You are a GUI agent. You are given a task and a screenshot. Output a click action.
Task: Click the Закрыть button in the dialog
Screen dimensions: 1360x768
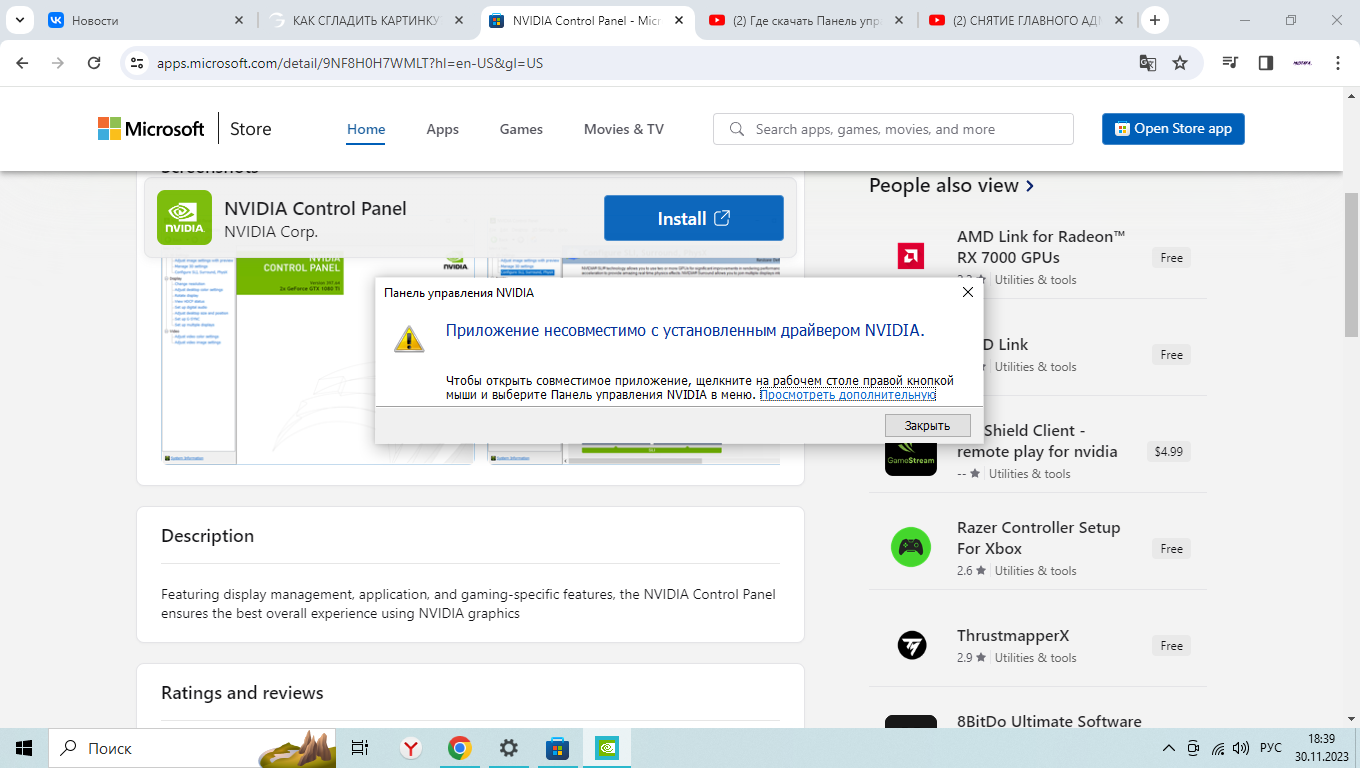927,425
